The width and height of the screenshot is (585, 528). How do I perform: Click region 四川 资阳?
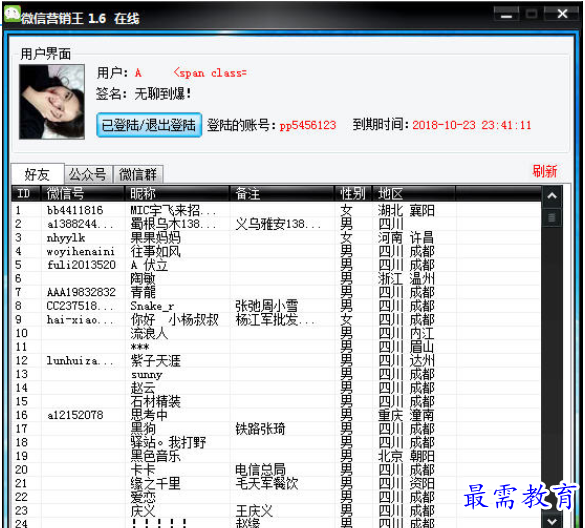[x=406, y=484]
